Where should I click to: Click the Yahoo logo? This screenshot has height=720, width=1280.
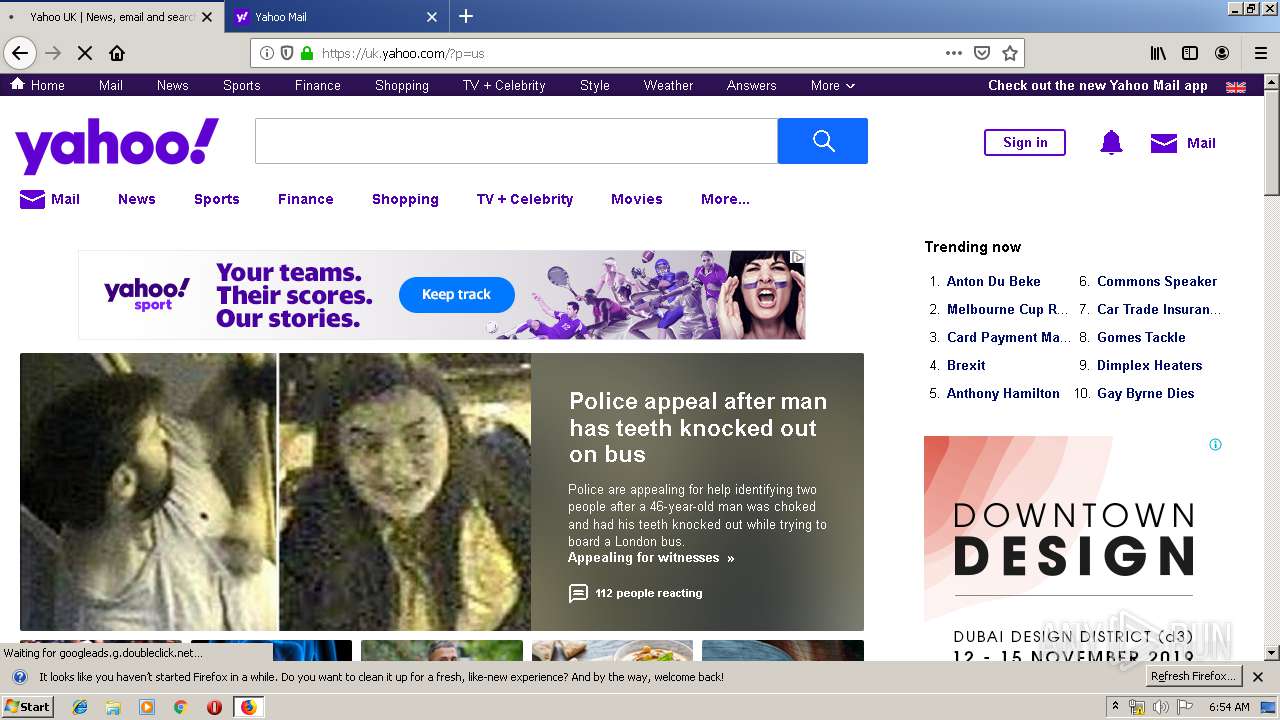(117, 146)
